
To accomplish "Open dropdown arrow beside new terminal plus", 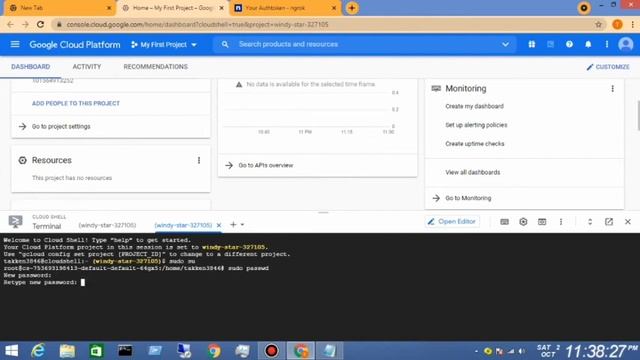I will coord(242,224).
